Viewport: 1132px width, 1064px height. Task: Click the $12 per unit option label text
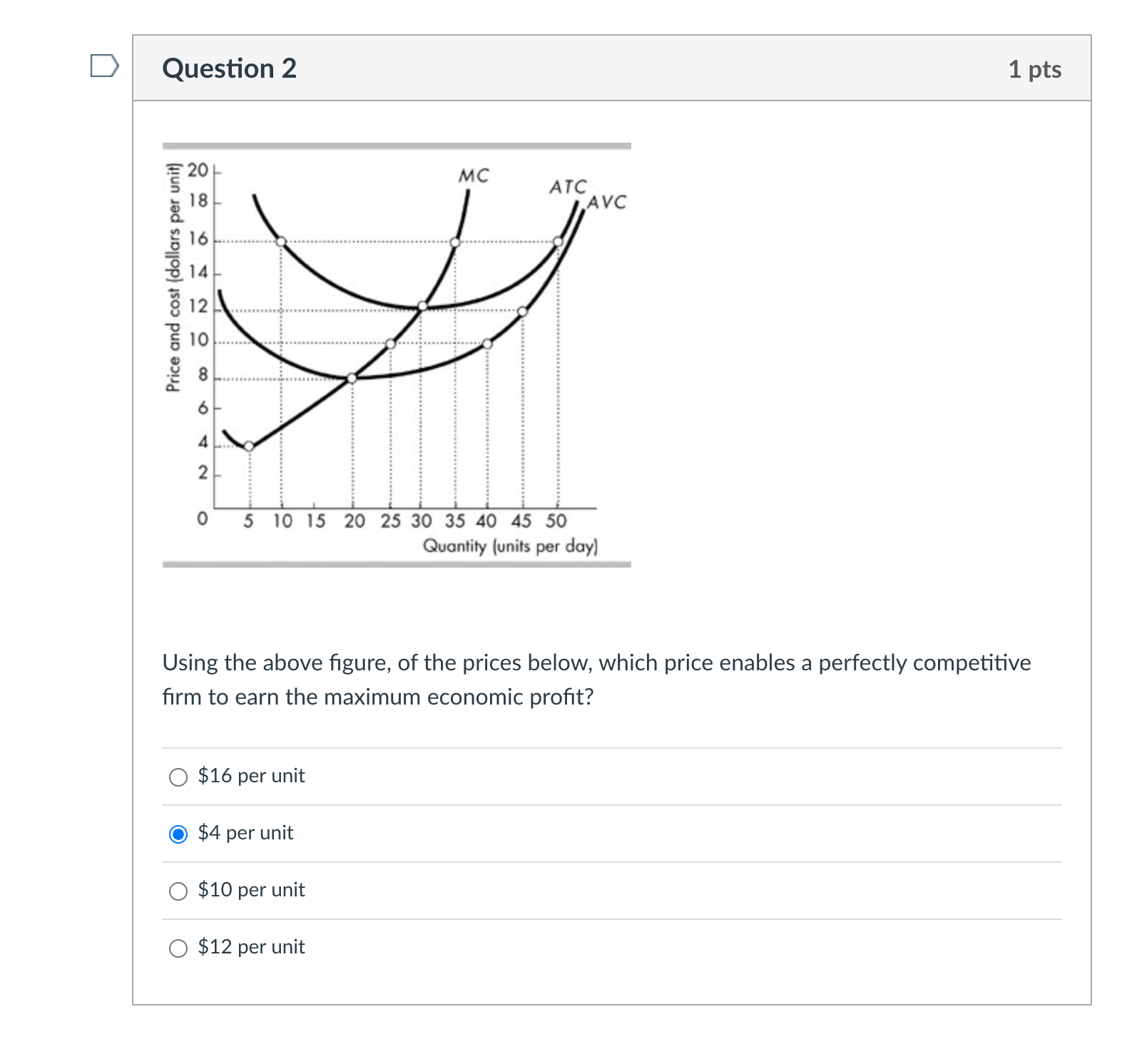pos(250,947)
